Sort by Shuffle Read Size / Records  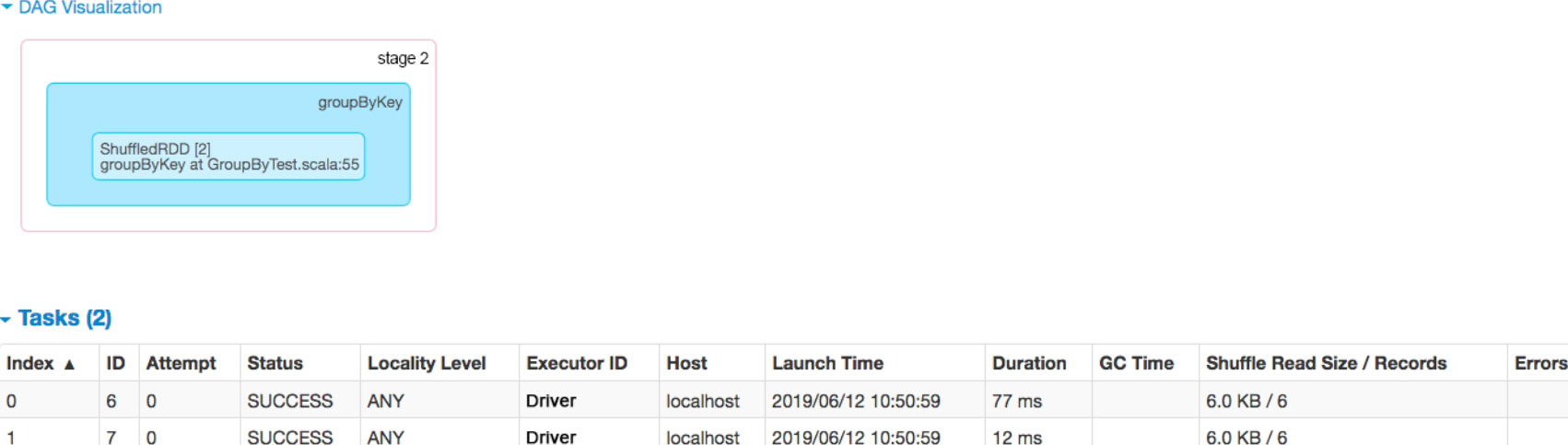[x=1326, y=364]
